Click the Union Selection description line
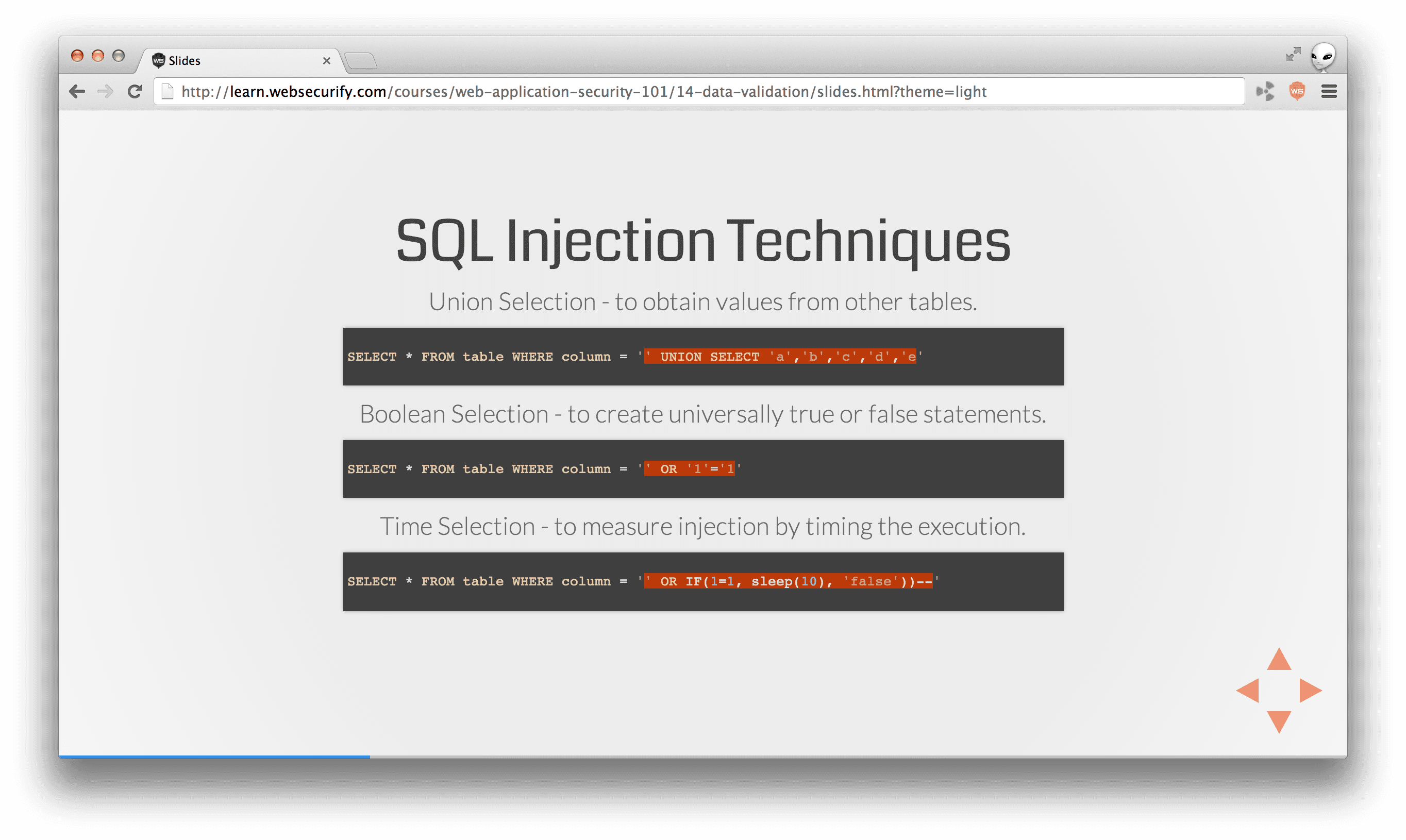The image size is (1406, 840). pyautogui.click(x=703, y=301)
